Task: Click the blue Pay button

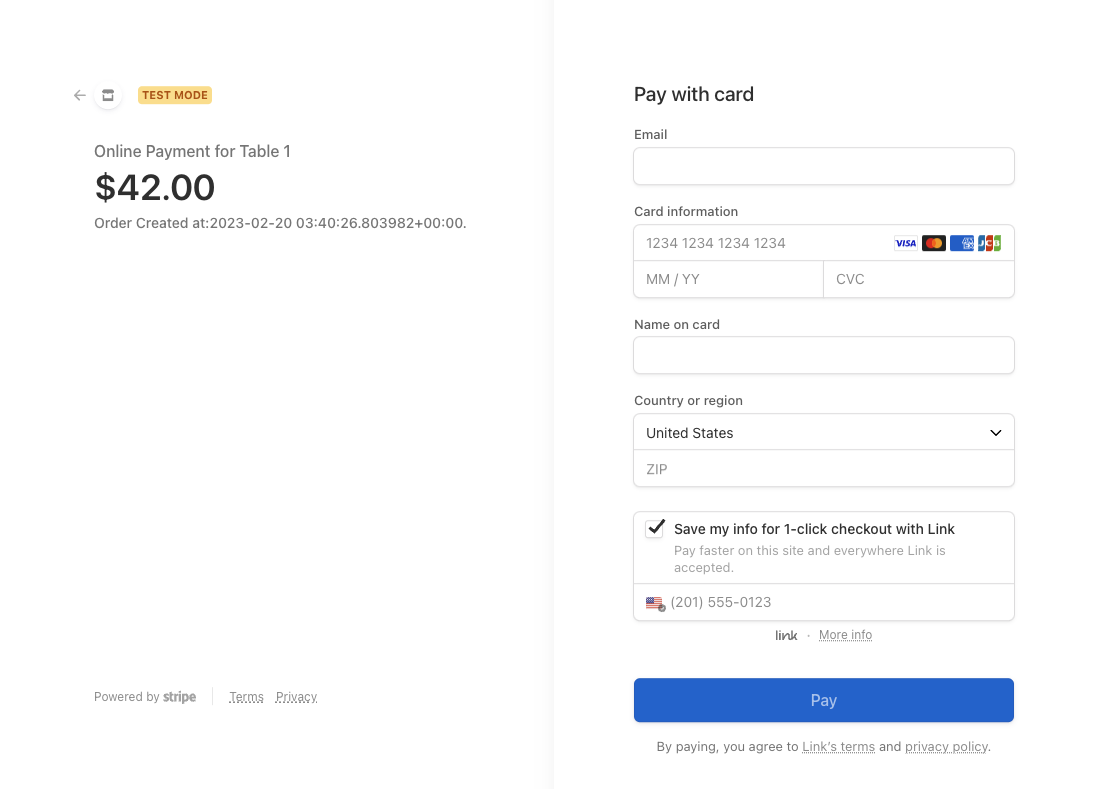Action: click(x=823, y=700)
